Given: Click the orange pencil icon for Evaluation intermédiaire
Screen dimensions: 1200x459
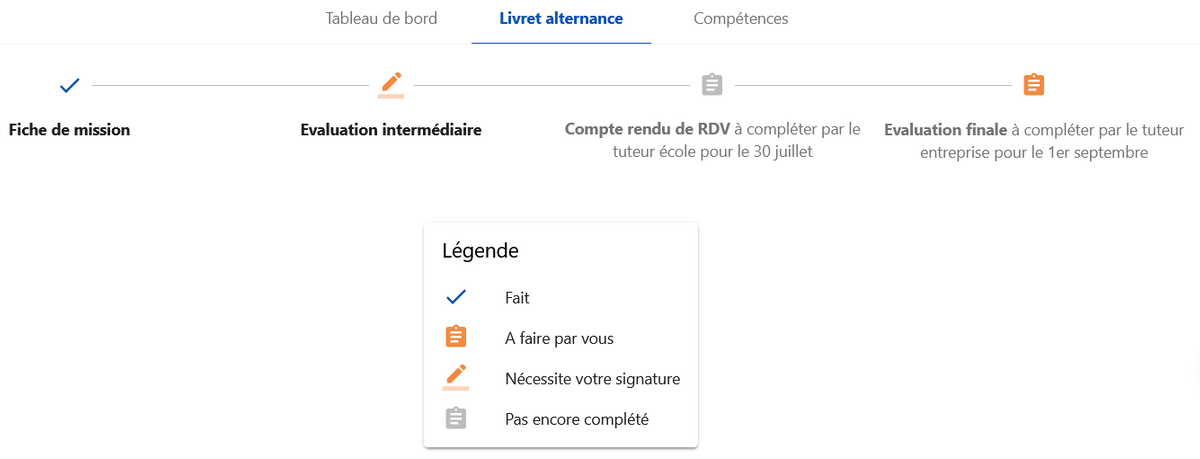Looking at the screenshot, I should coord(391,85).
